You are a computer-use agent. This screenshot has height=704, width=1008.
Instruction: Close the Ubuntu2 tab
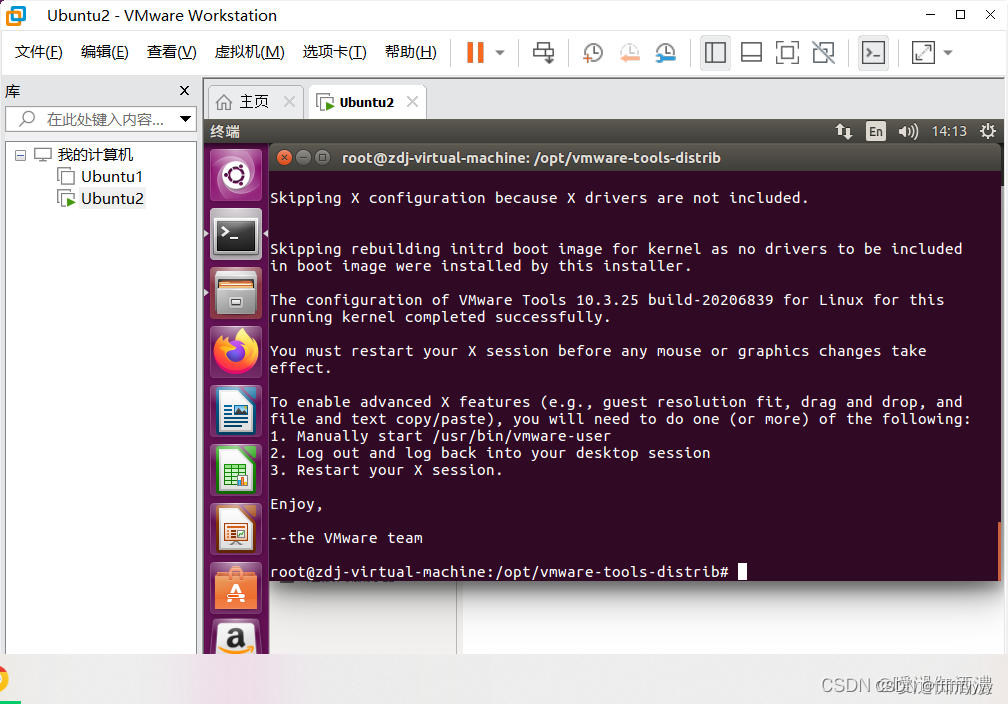click(x=413, y=102)
